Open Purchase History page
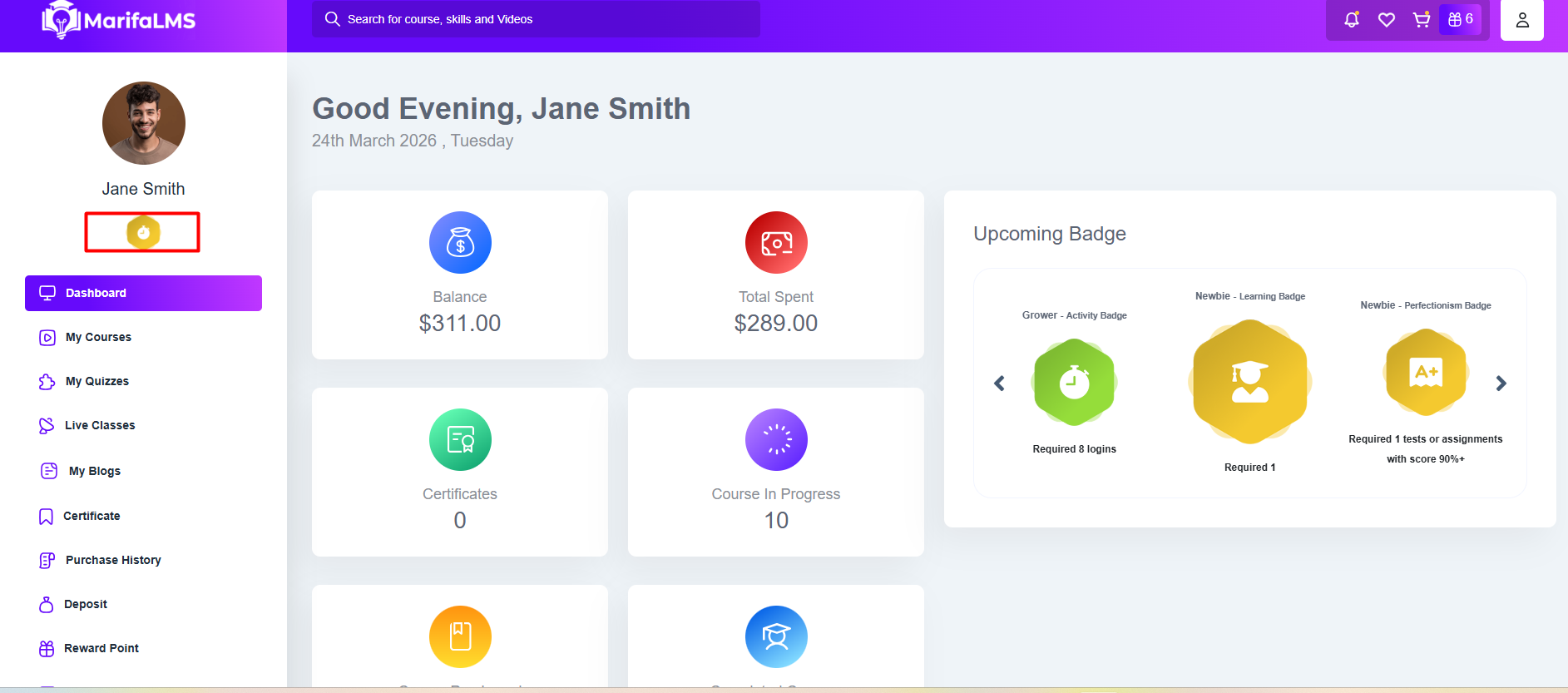 pyautogui.click(x=113, y=561)
